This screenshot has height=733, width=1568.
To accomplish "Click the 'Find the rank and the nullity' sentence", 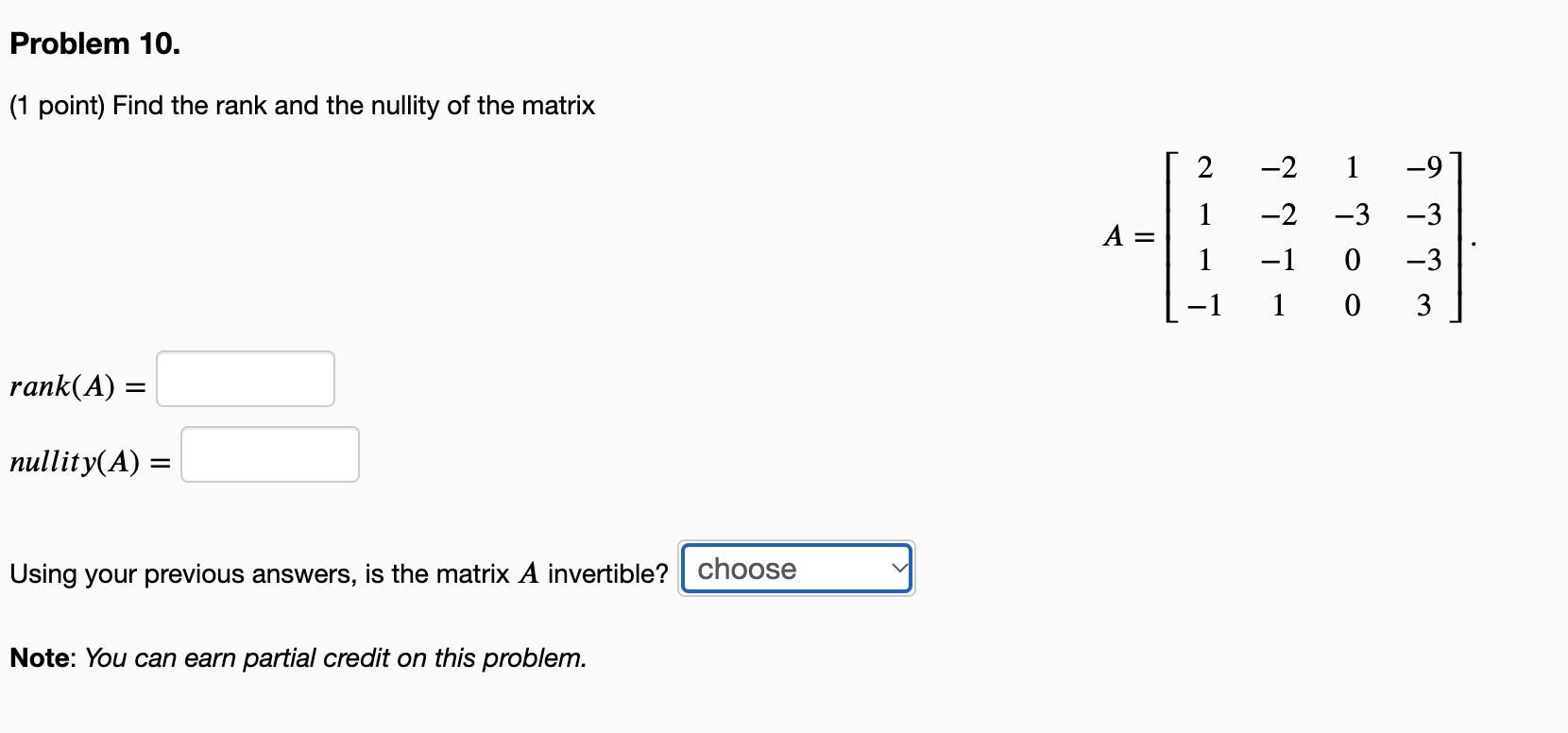I will pyautogui.click(x=353, y=105).
